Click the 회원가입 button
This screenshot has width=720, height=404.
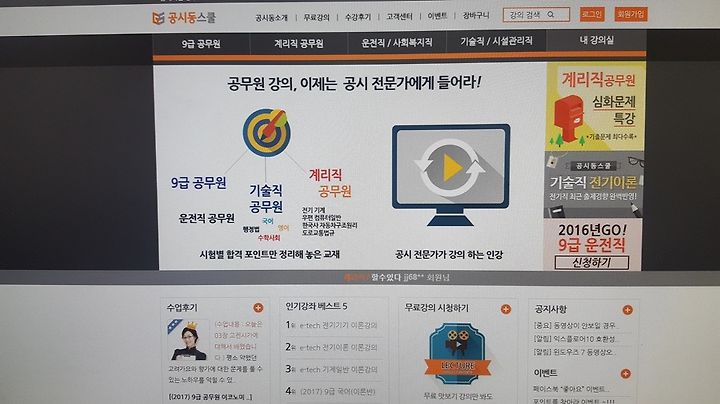tap(631, 14)
